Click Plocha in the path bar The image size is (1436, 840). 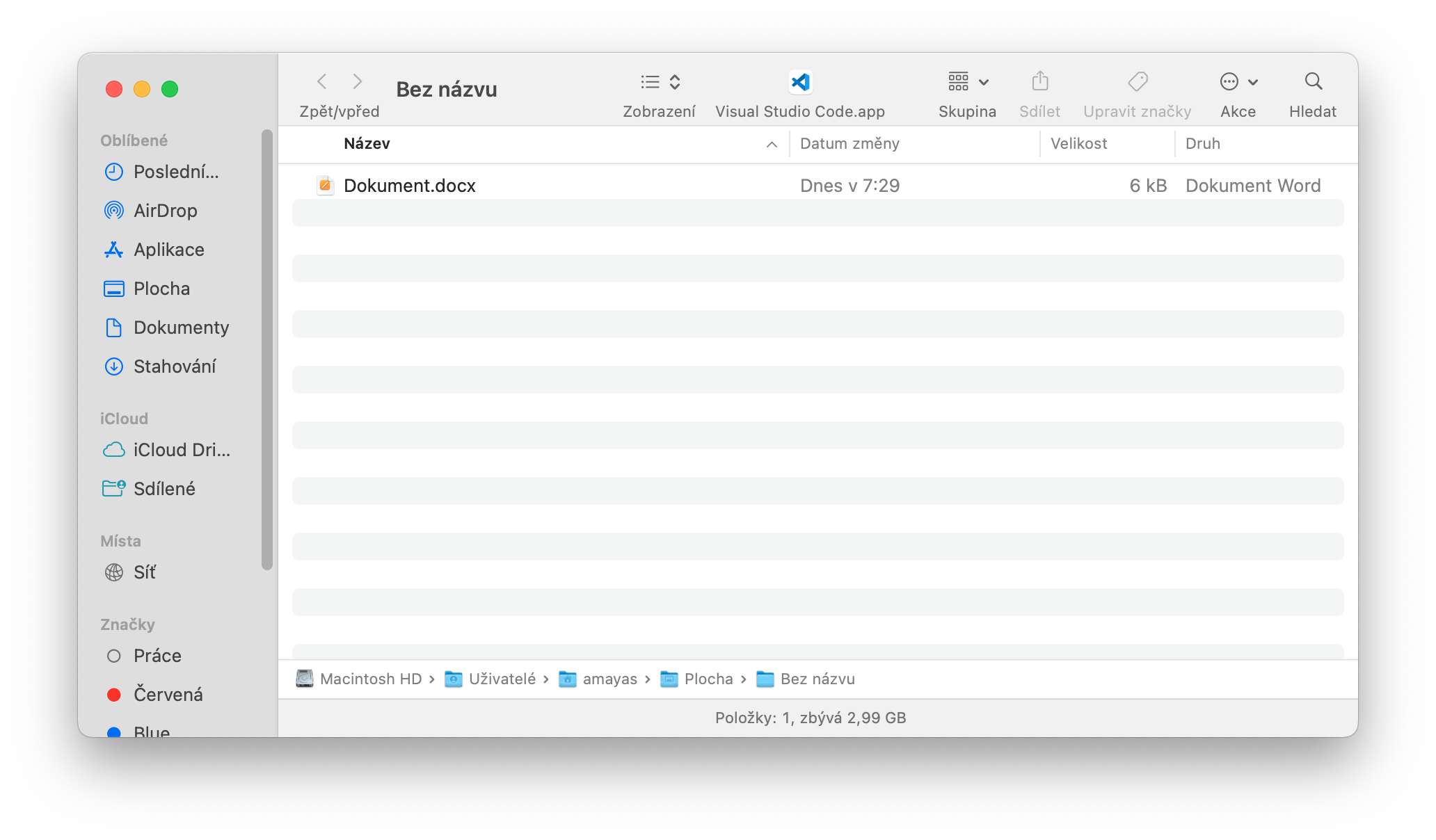[708, 679]
